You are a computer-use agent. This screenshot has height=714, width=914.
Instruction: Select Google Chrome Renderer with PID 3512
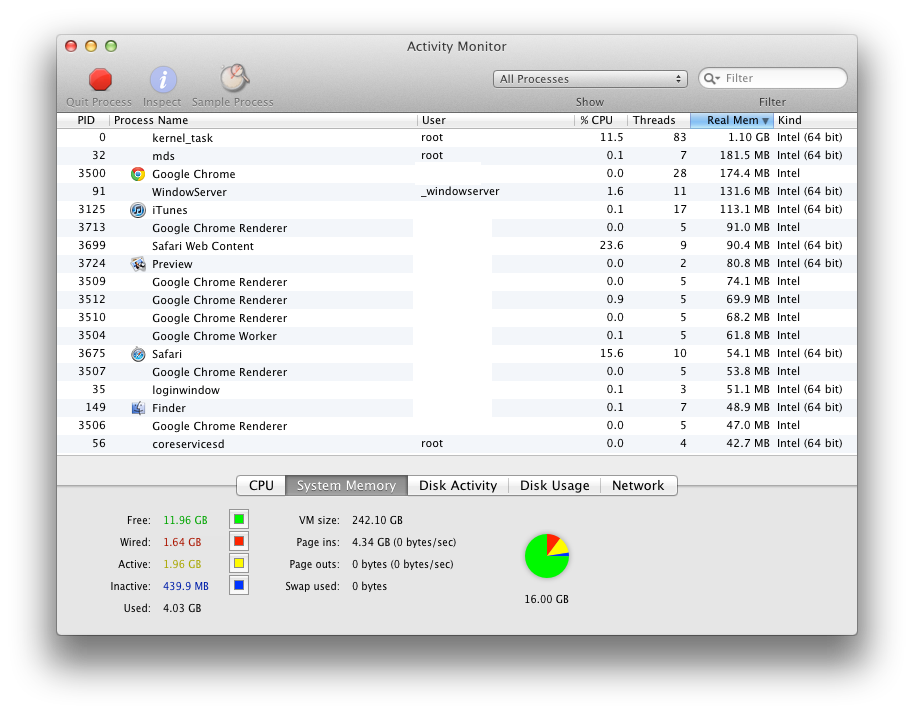point(457,300)
